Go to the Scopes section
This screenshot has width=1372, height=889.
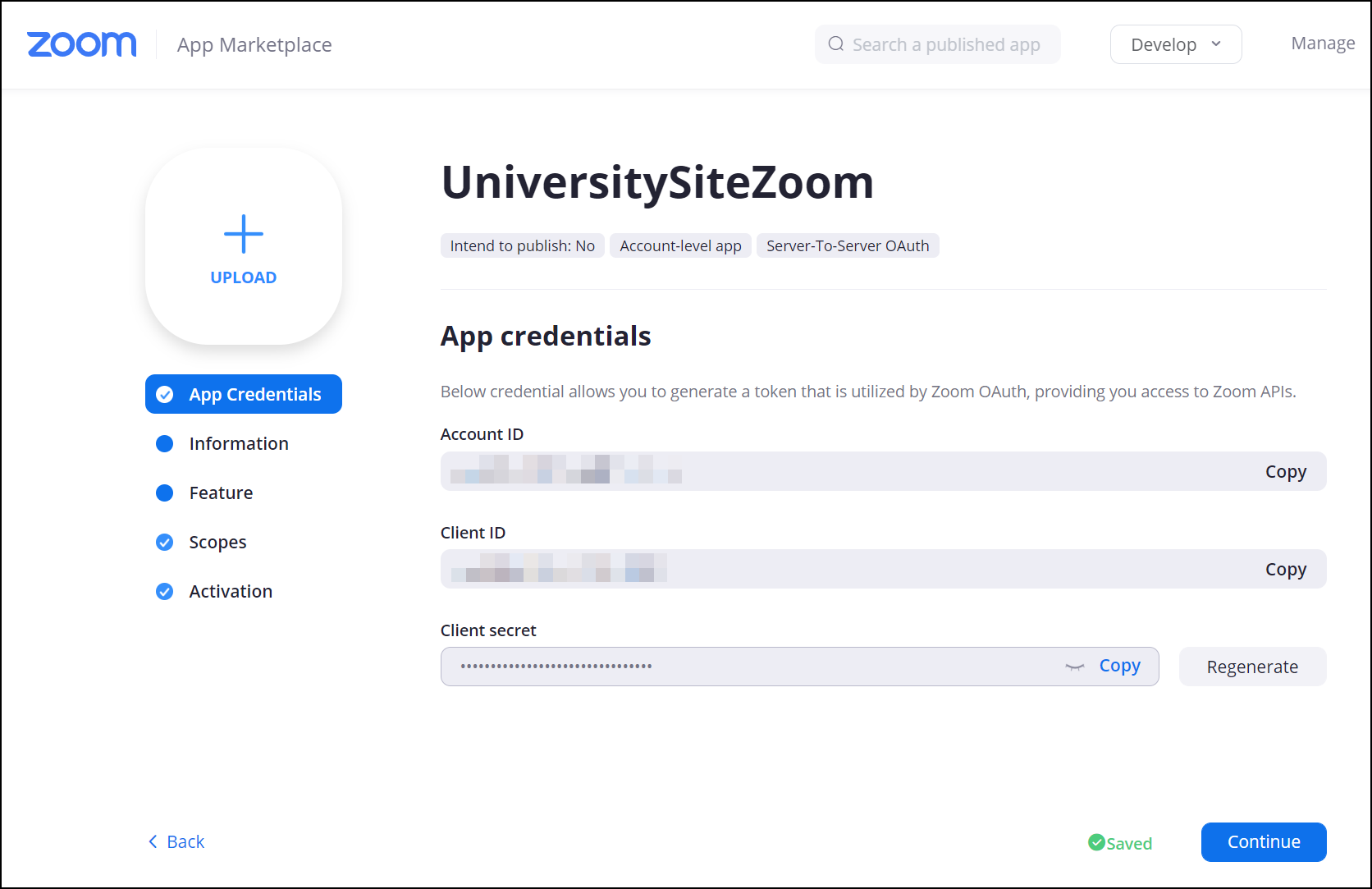(217, 542)
